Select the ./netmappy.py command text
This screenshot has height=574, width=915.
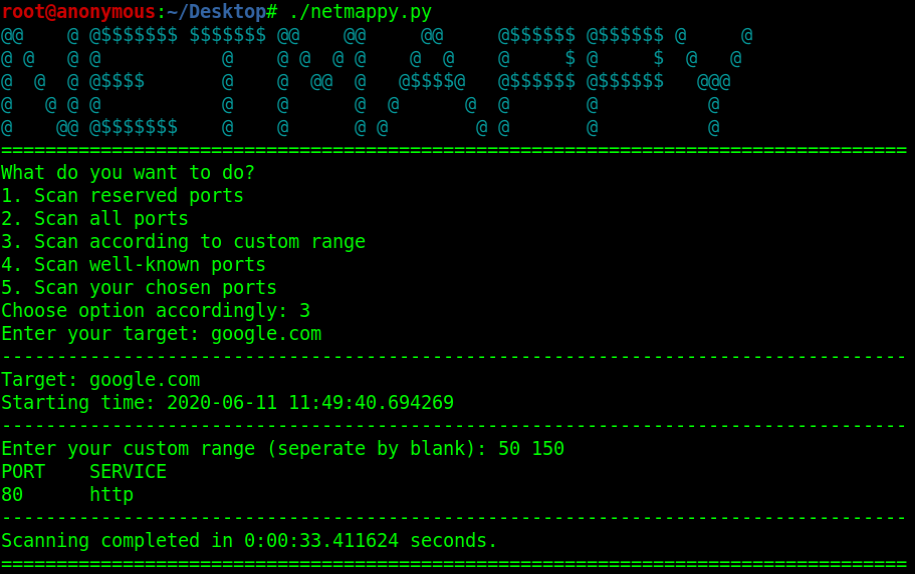[x=360, y=12]
